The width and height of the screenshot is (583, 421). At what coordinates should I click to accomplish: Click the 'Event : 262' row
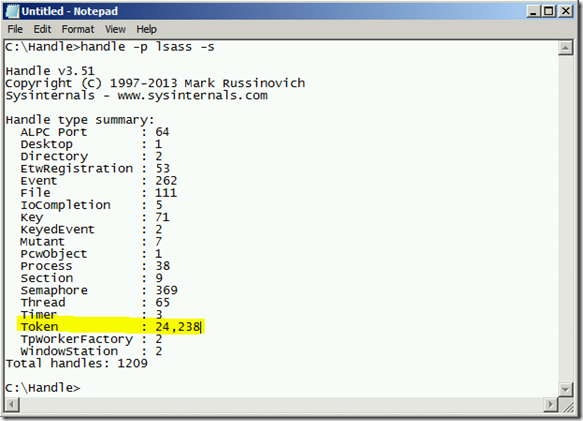[x=99, y=181]
